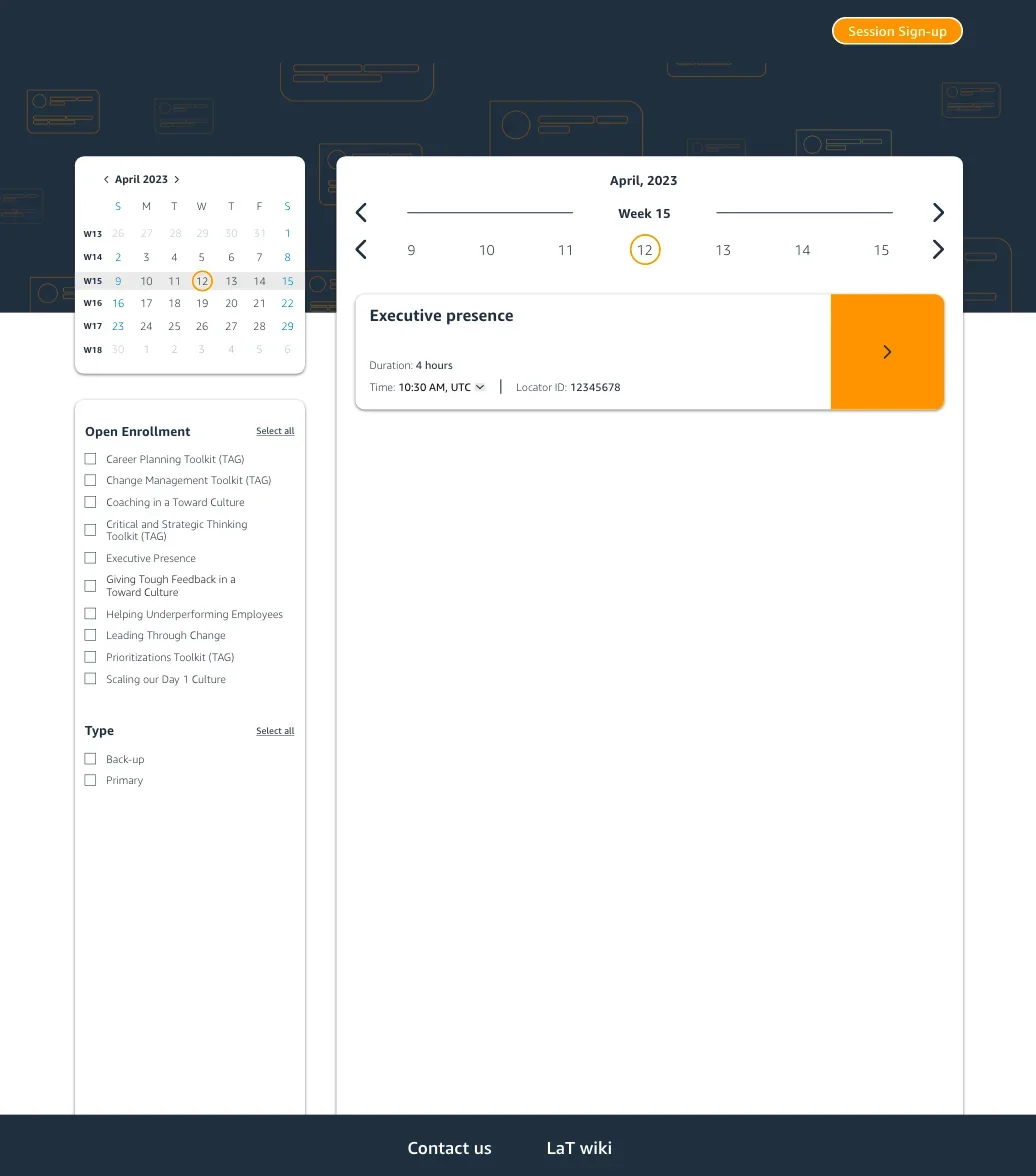Image resolution: width=1036 pixels, height=1176 pixels.
Task: Show earlier days in day strip
Action: (x=361, y=250)
